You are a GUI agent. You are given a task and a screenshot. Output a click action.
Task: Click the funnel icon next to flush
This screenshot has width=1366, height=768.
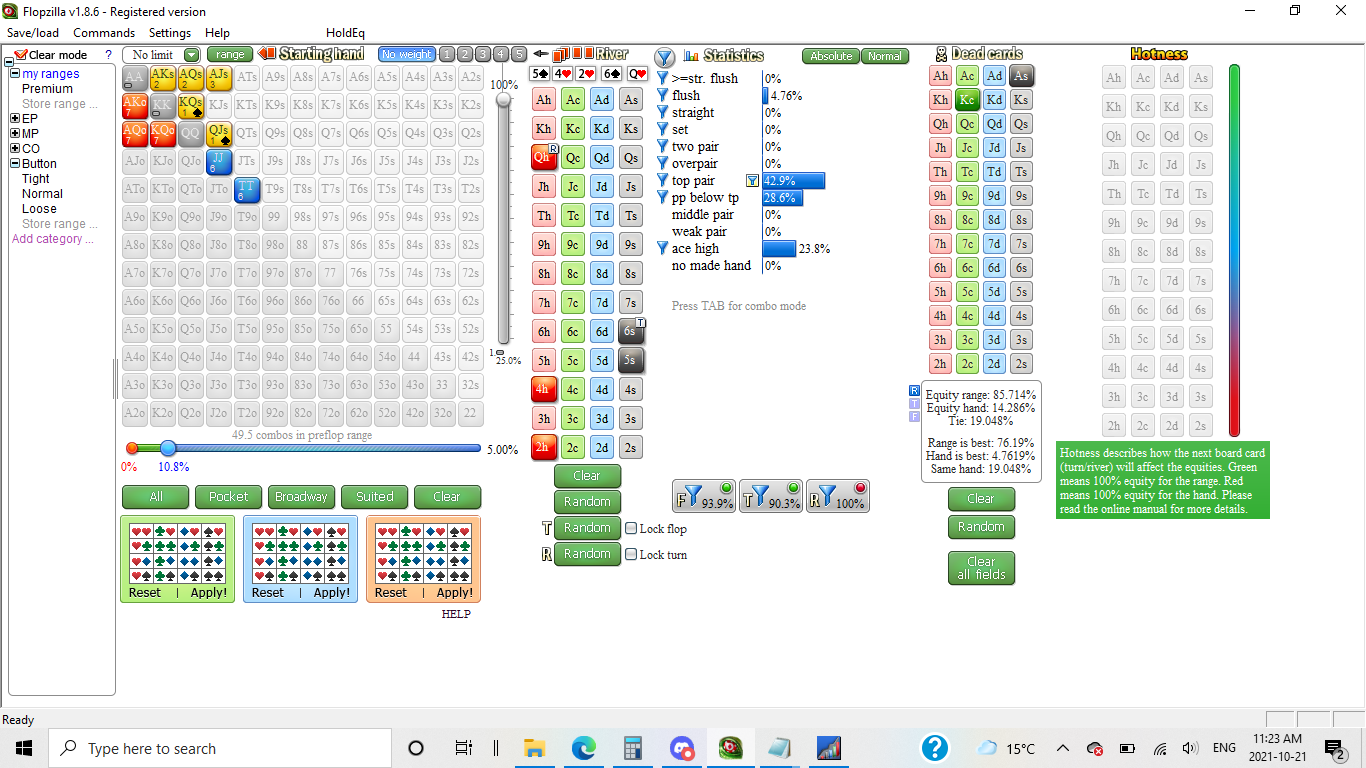(663, 96)
